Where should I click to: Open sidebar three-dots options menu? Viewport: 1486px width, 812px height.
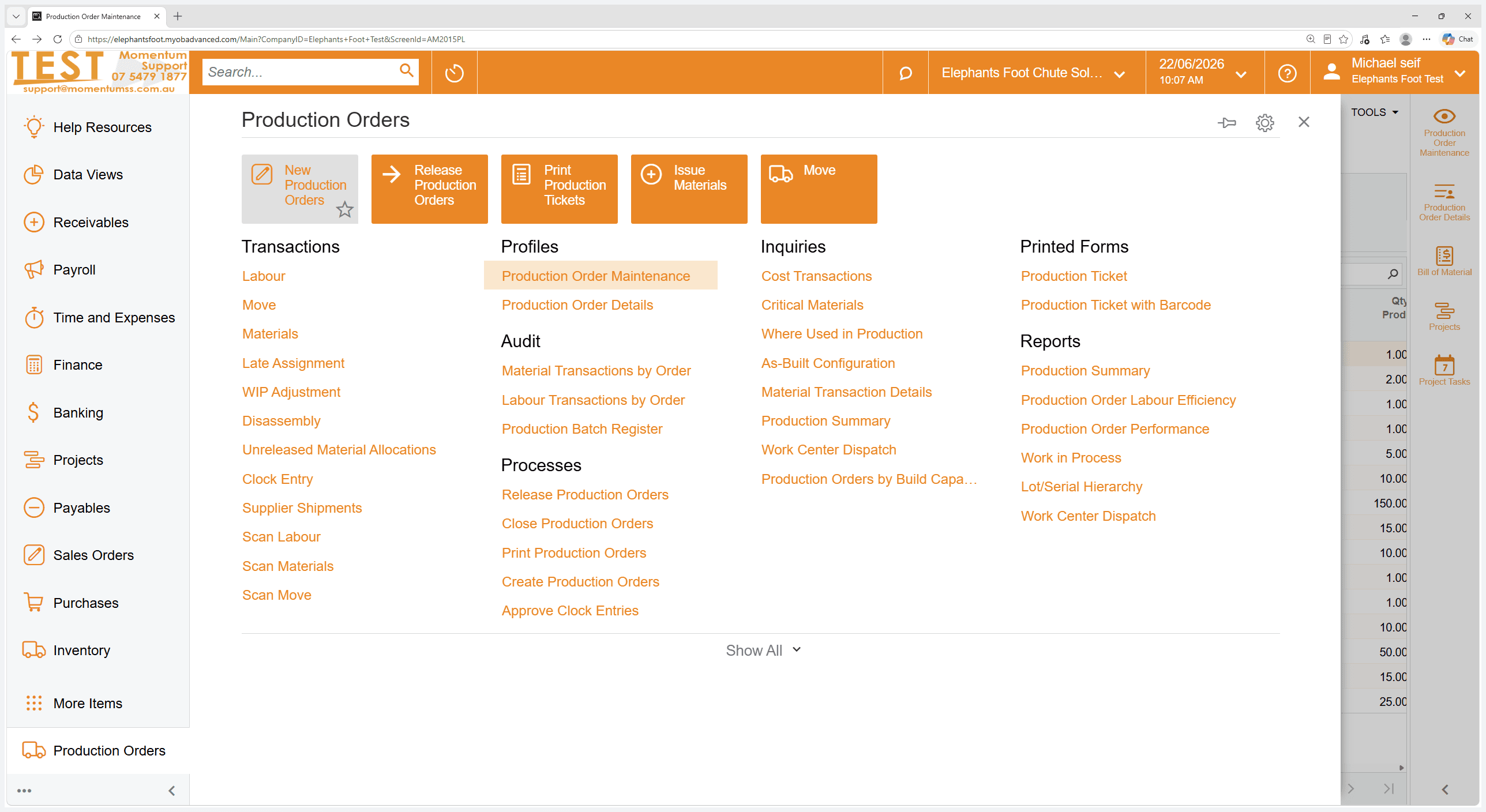[x=24, y=791]
